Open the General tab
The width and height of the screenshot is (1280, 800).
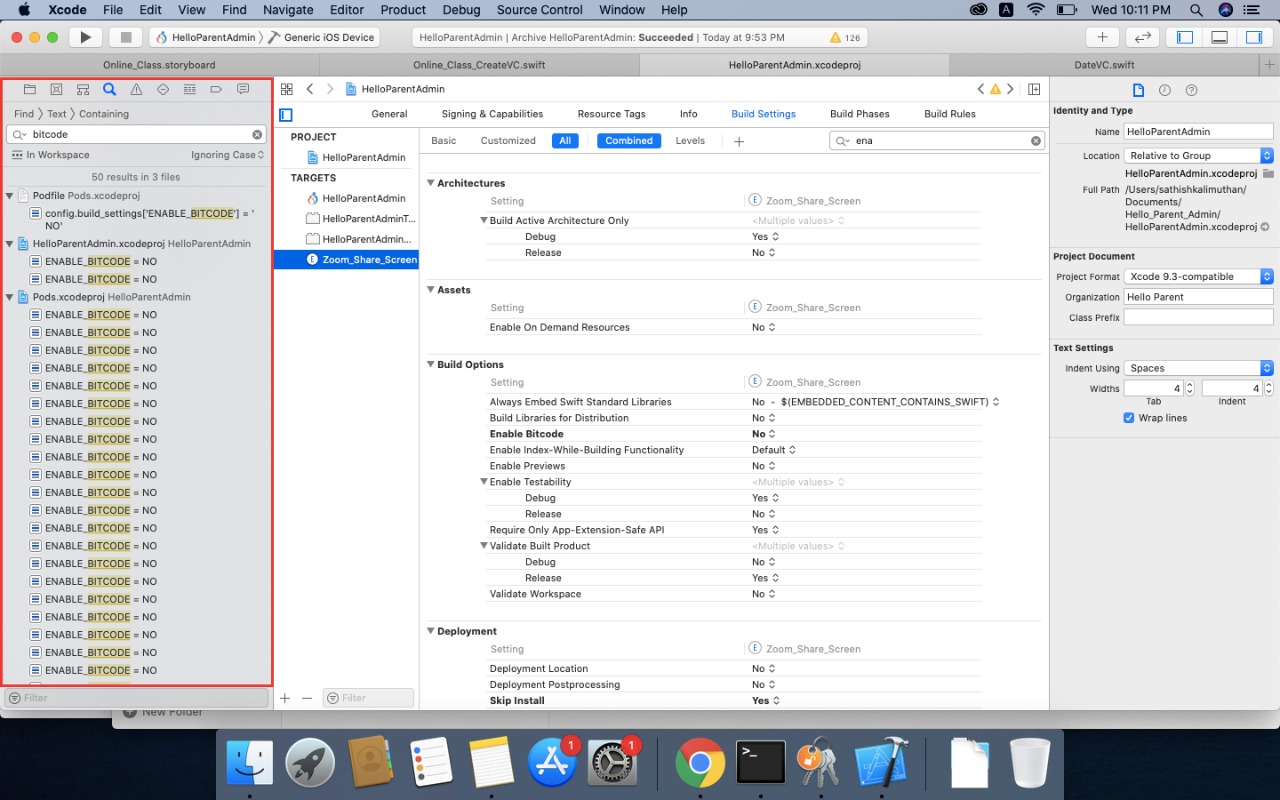click(x=389, y=114)
